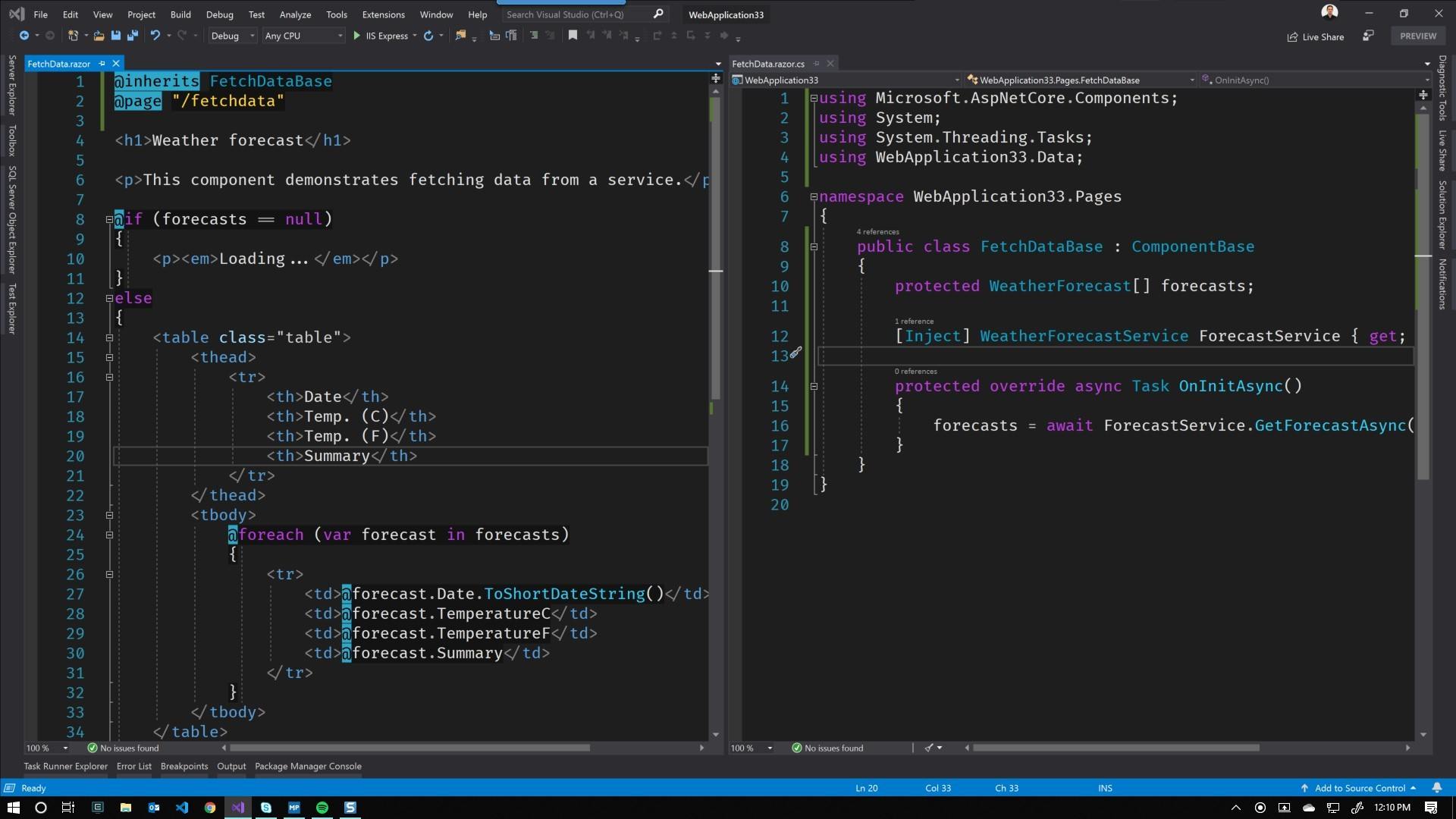Toggle a bookmark with the bookmark icon
This screenshot has height=819, width=1456.
point(573,36)
